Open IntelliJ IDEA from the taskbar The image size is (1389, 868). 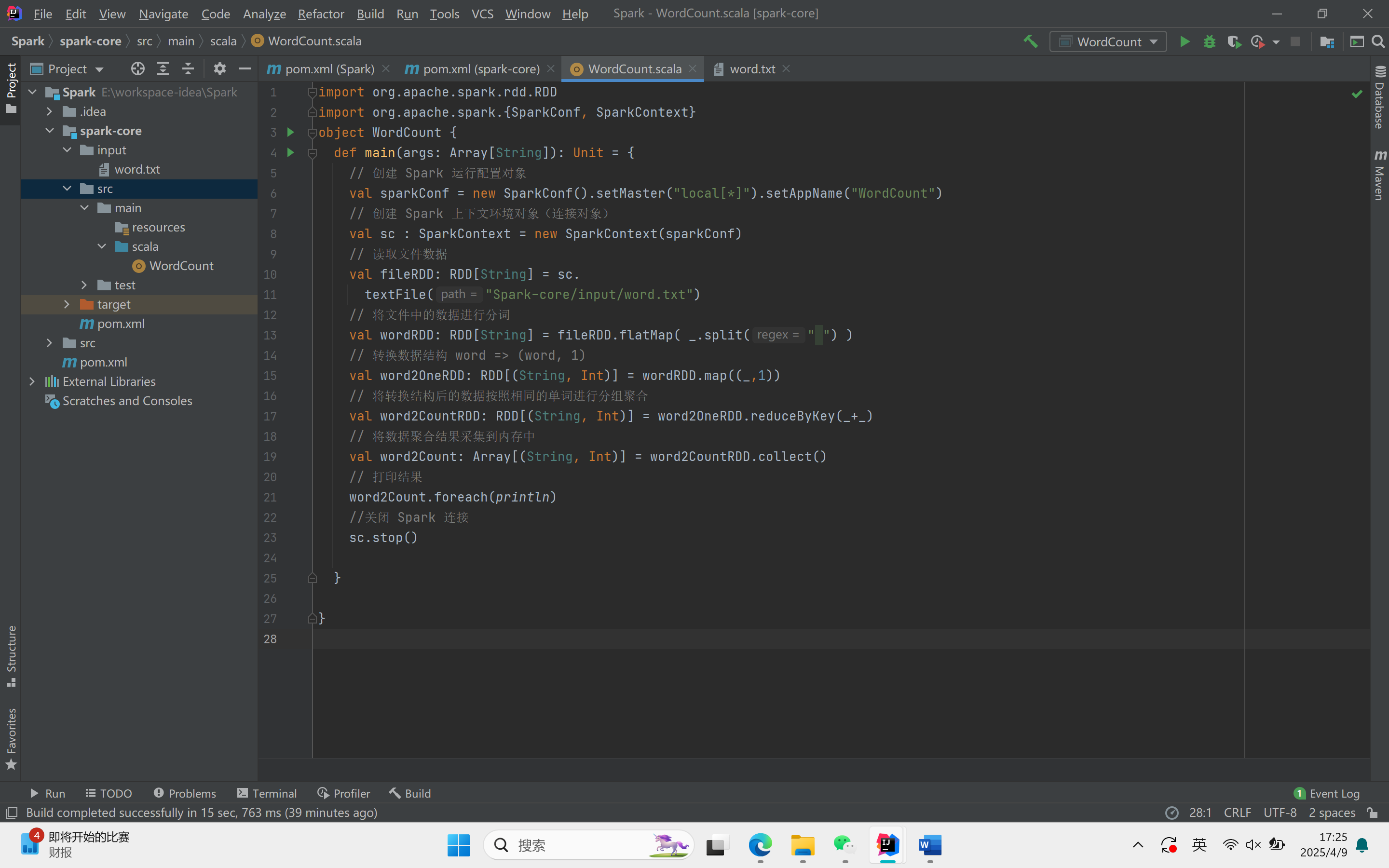click(887, 845)
